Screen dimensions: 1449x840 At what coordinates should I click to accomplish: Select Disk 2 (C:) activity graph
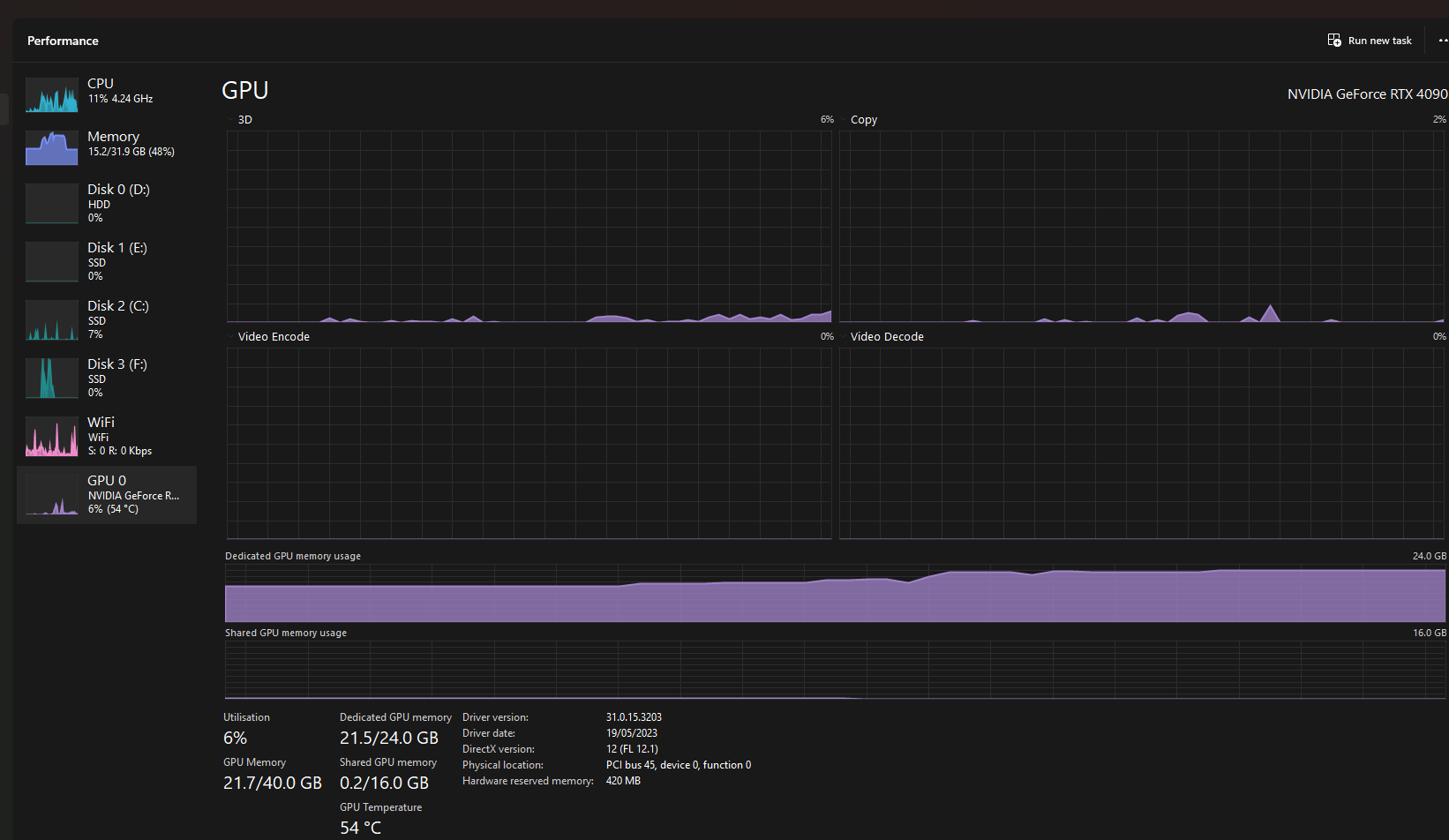51,319
